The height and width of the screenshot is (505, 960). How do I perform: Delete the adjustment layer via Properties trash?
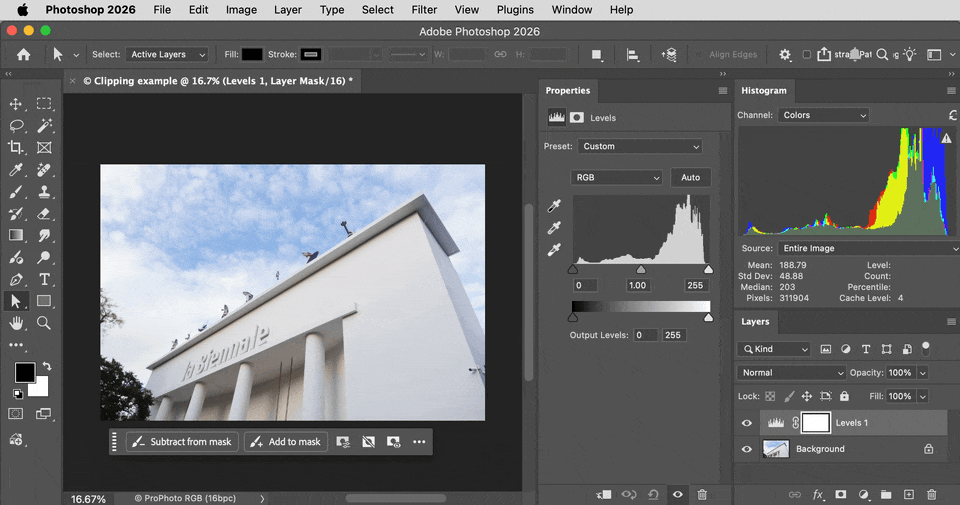pos(702,495)
